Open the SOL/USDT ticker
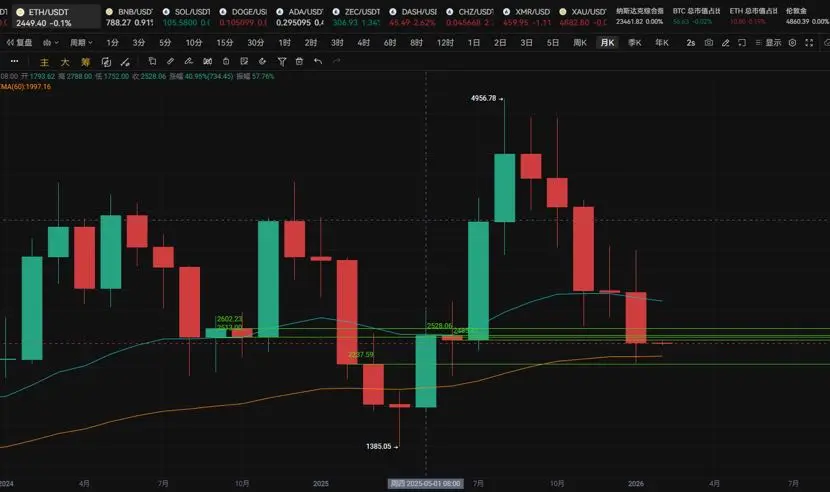Screen dimensions: 830x492 186,17
